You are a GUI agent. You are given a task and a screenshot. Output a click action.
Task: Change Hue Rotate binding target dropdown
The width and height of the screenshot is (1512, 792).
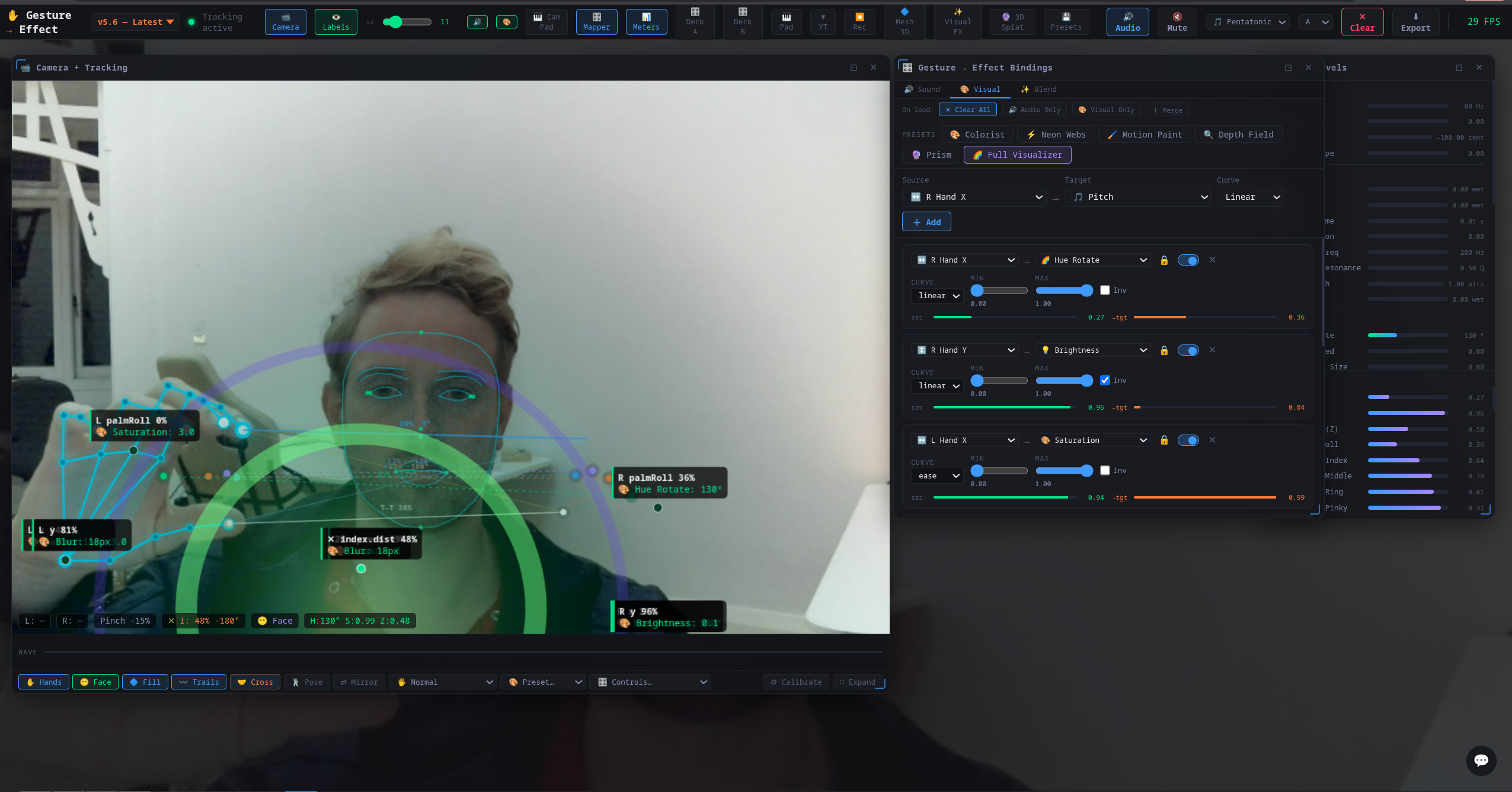[1093, 260]
